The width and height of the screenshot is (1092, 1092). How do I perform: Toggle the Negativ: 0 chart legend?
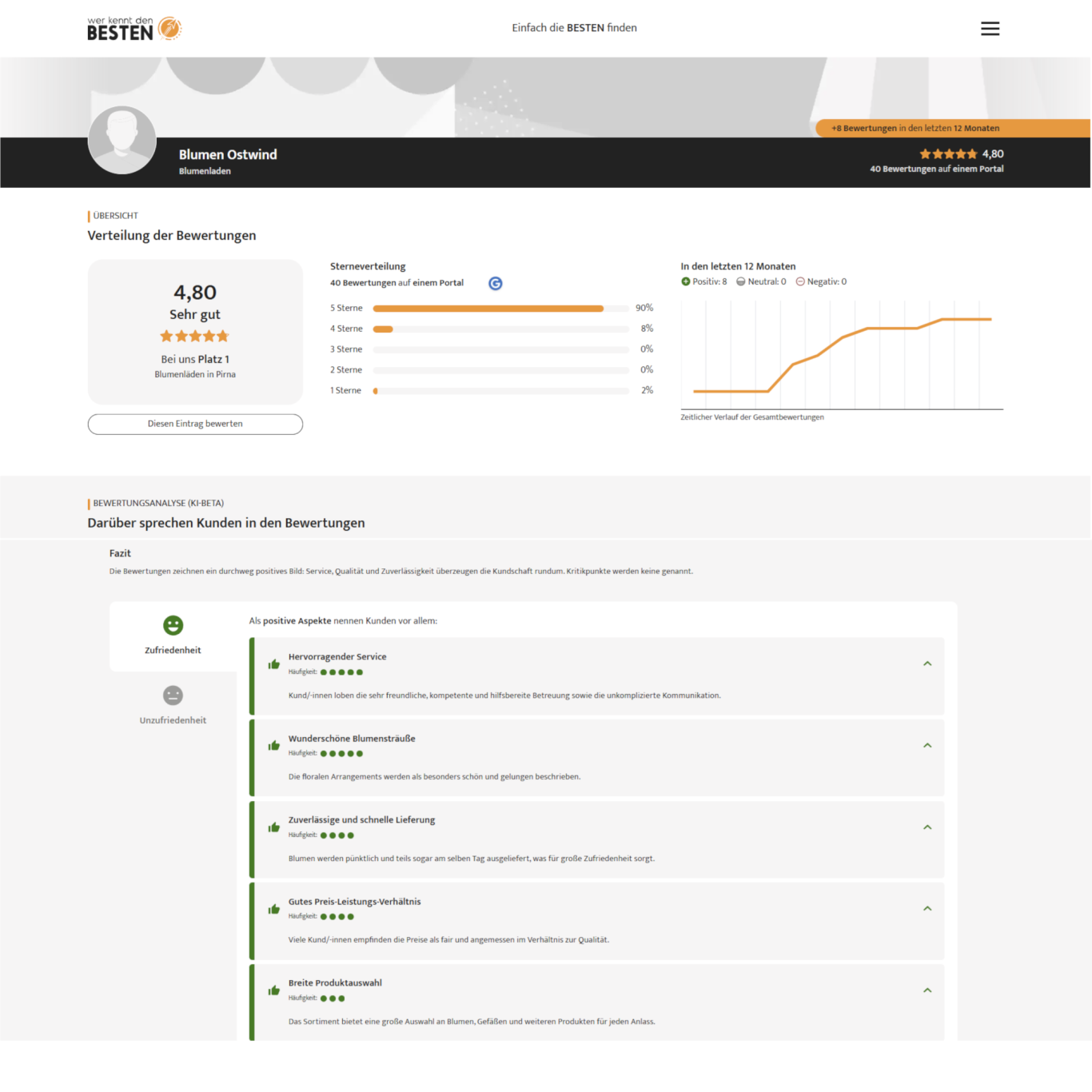coord(821,281)
